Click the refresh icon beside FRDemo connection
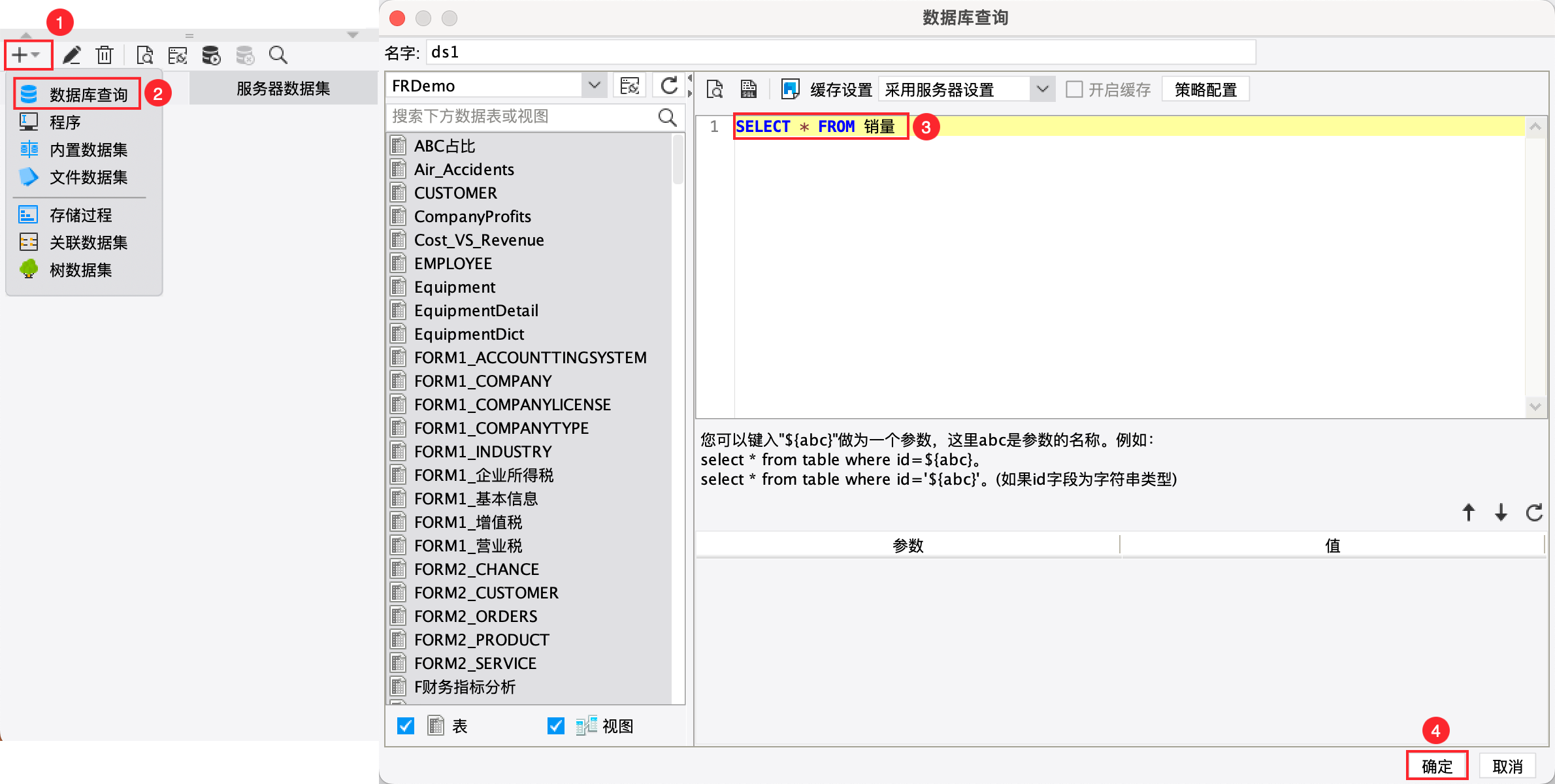Image resolution: width=1555 pixels, height=784 pixels. [669, 86]
